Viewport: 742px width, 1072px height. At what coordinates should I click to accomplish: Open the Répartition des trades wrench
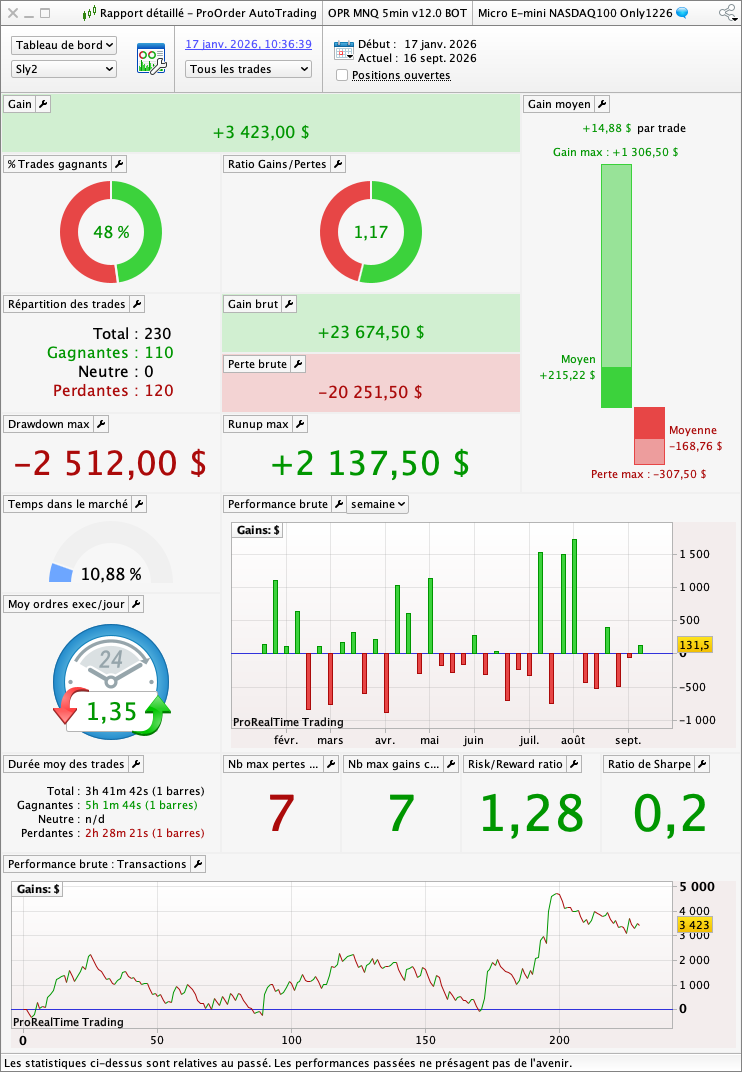(137, 304)
